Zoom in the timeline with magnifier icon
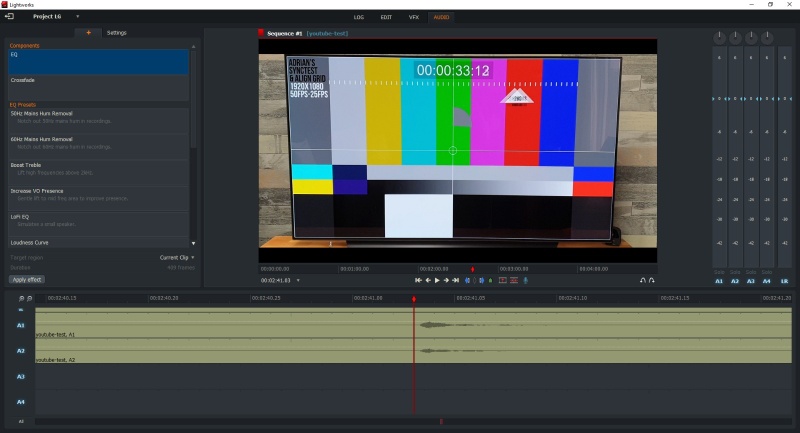Viewport: 800px width, 433px height. [x=21, y=298]
